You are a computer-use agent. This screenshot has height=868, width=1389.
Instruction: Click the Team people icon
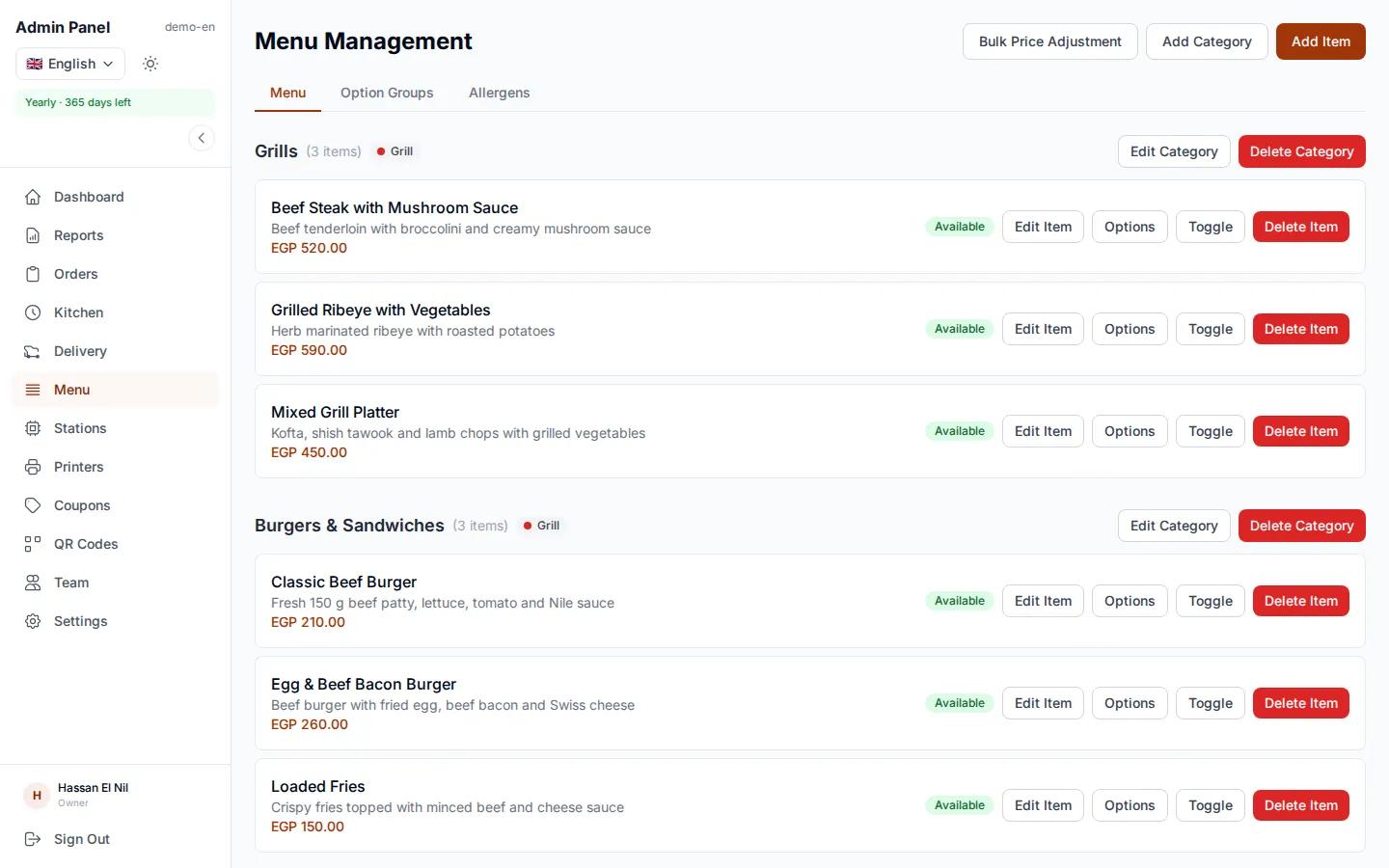(33, 583)
